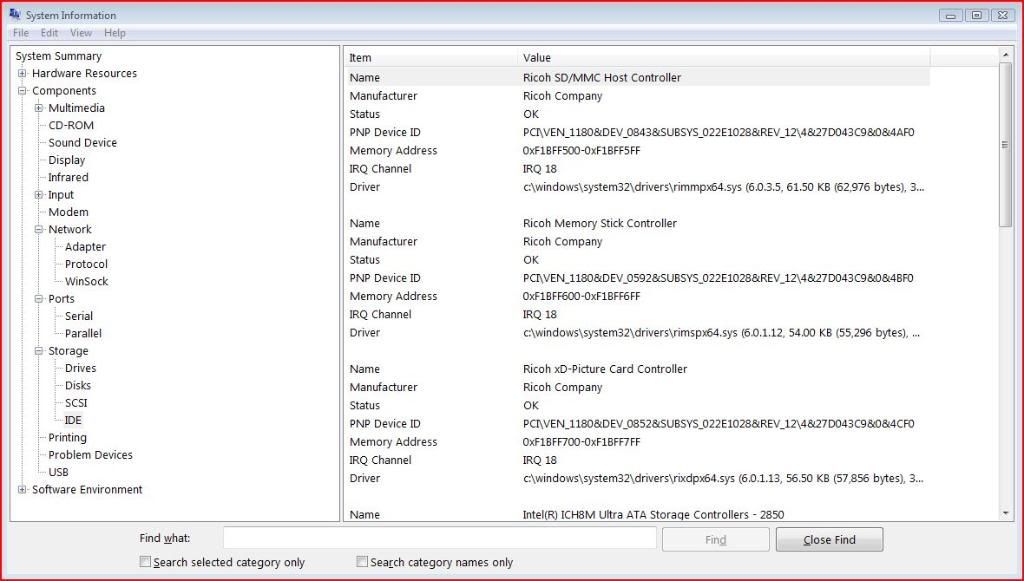Expand the Multimedia node
The width and height of the screenshot is (1024, 581).
click(x=39, y=108)
